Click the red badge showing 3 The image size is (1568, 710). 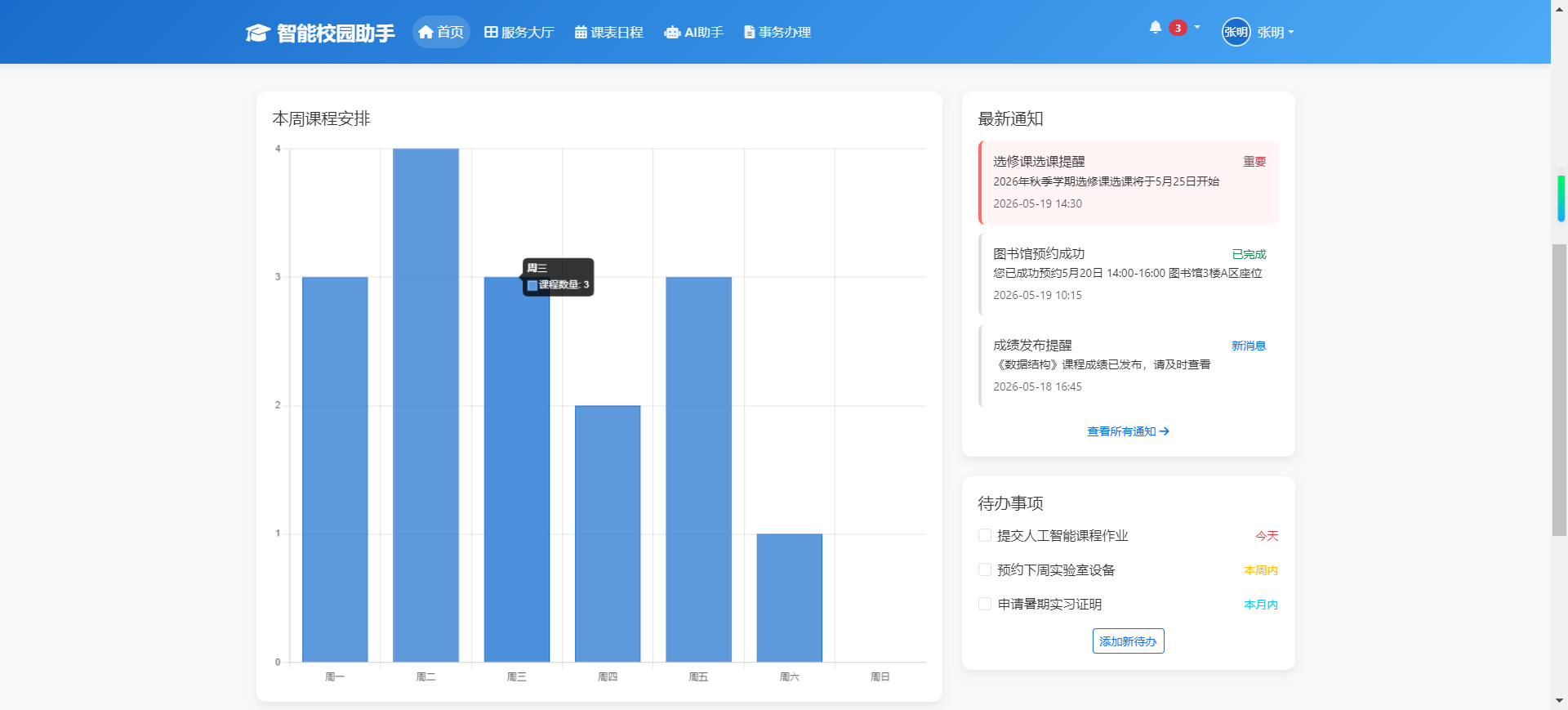tap(1178, 28)
